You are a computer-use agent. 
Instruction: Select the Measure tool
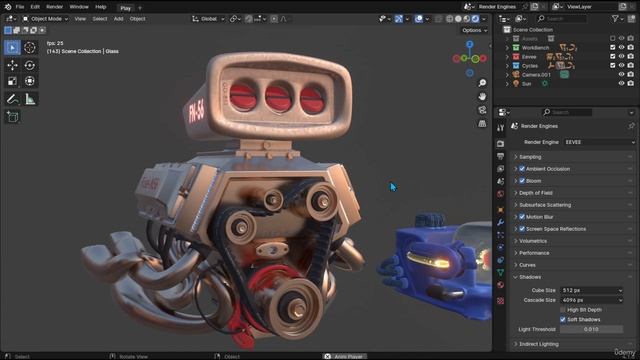(x=29, y=99)
